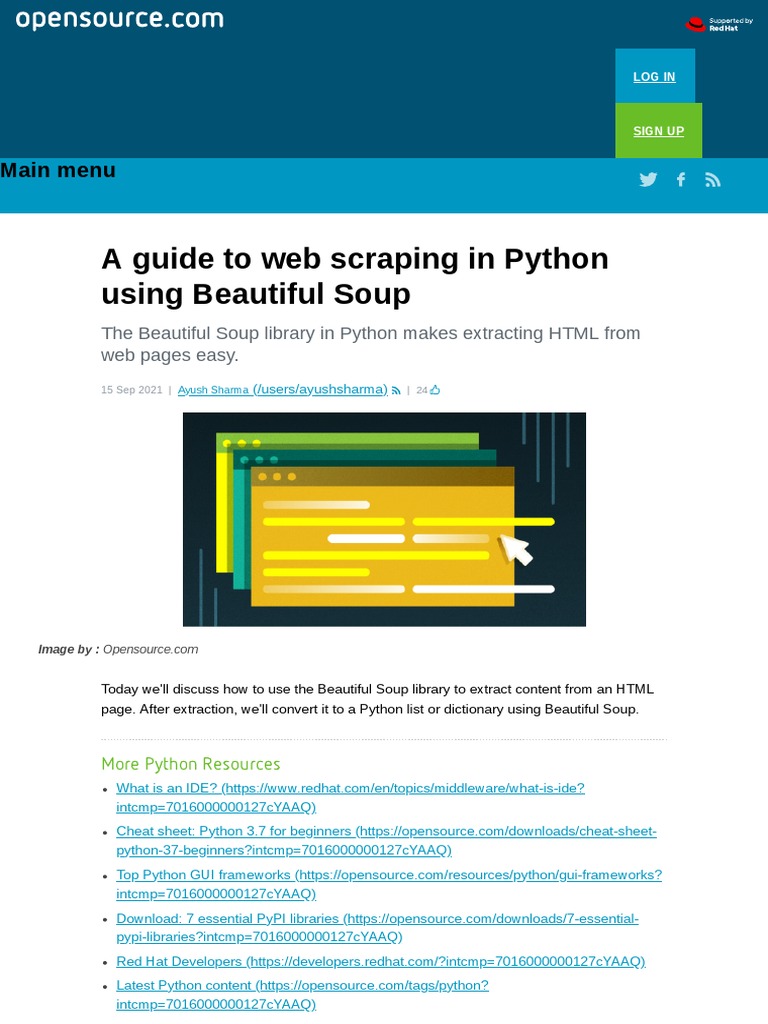The width and height of the screenshot is (768, 1024).
Task: Click the RSS feed icon in menu bar
Action: (712, 179)
